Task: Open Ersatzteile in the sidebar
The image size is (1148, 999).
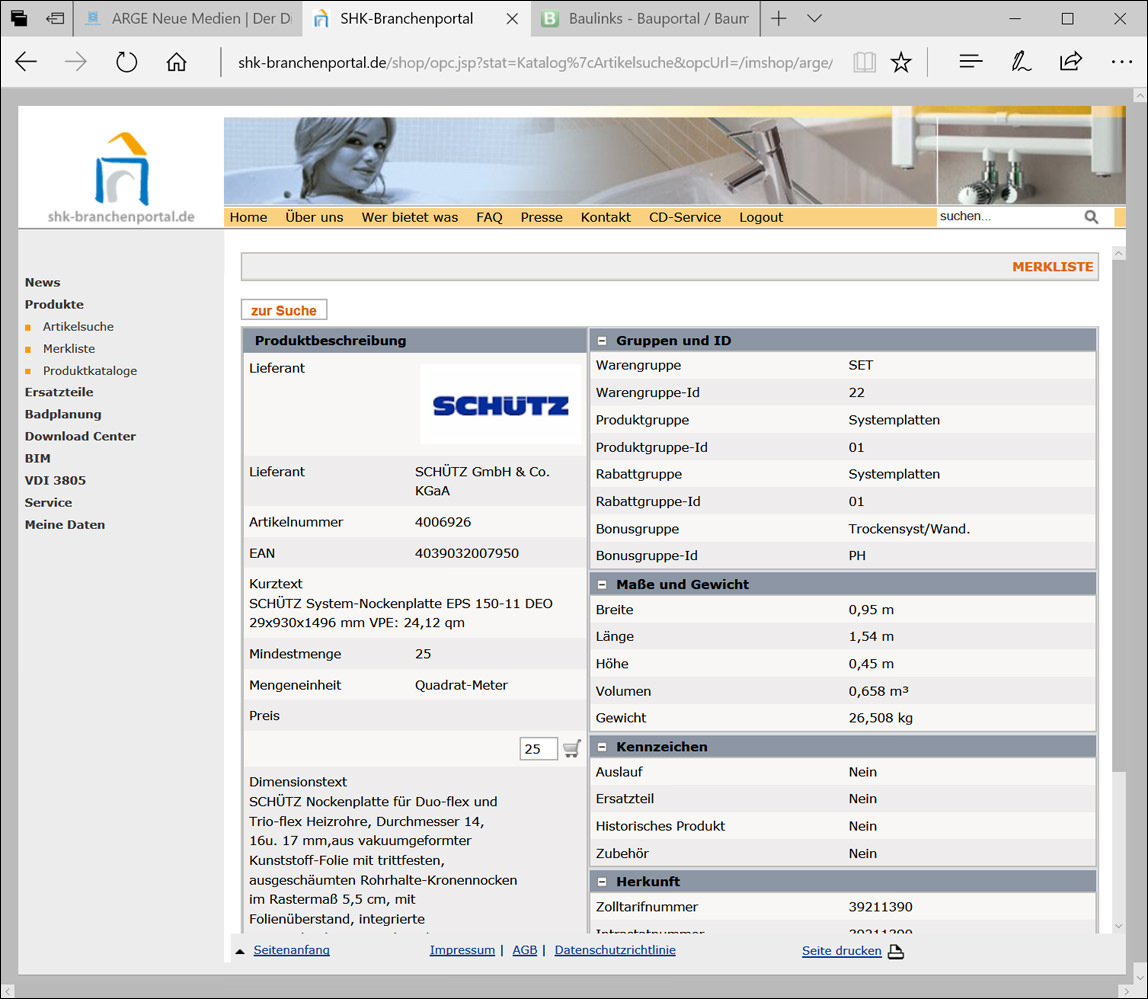Action: tap(59, 393)
